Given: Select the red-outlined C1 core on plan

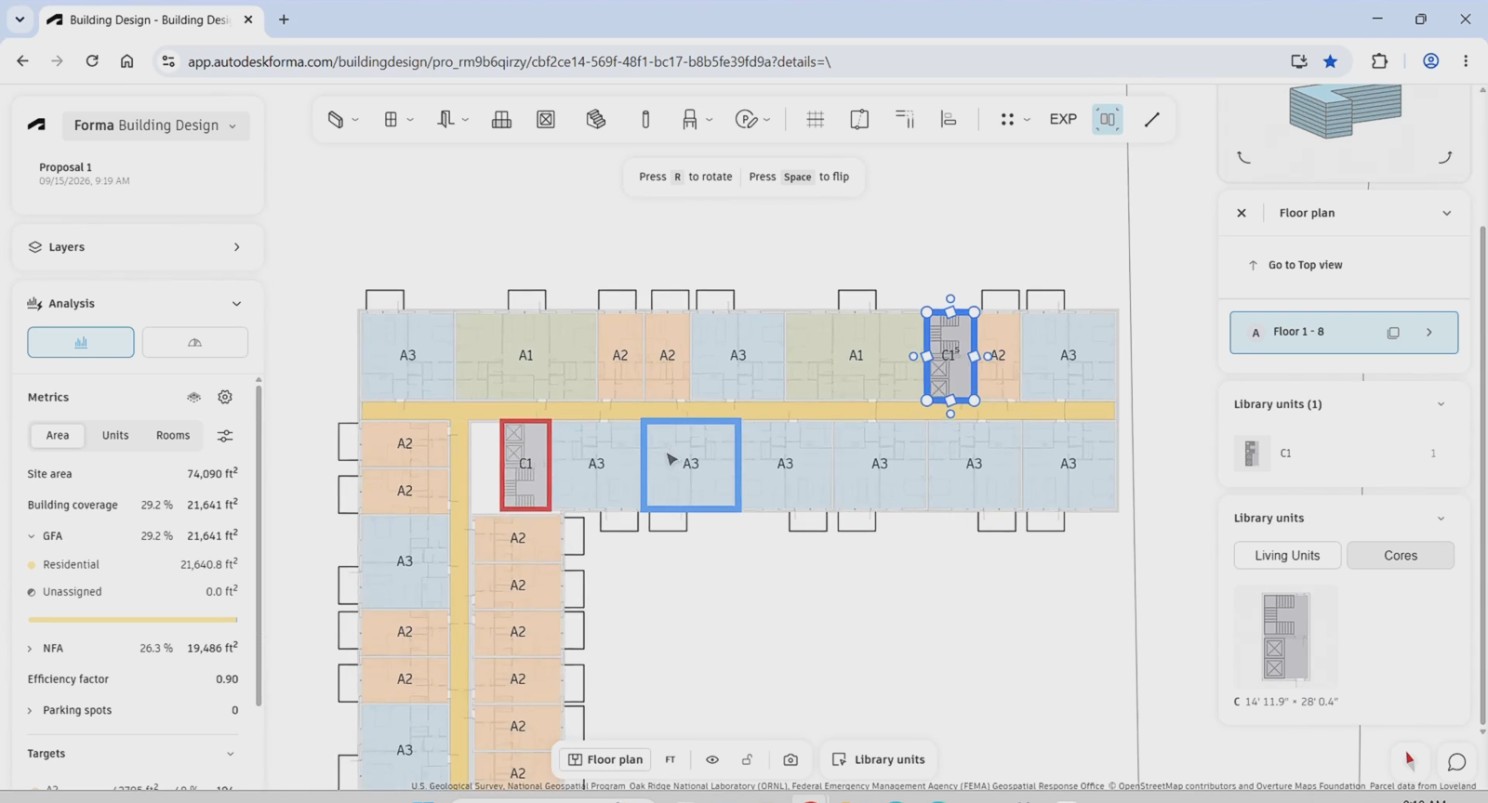Looking at the screenshot, I should [x=526, y=465].
